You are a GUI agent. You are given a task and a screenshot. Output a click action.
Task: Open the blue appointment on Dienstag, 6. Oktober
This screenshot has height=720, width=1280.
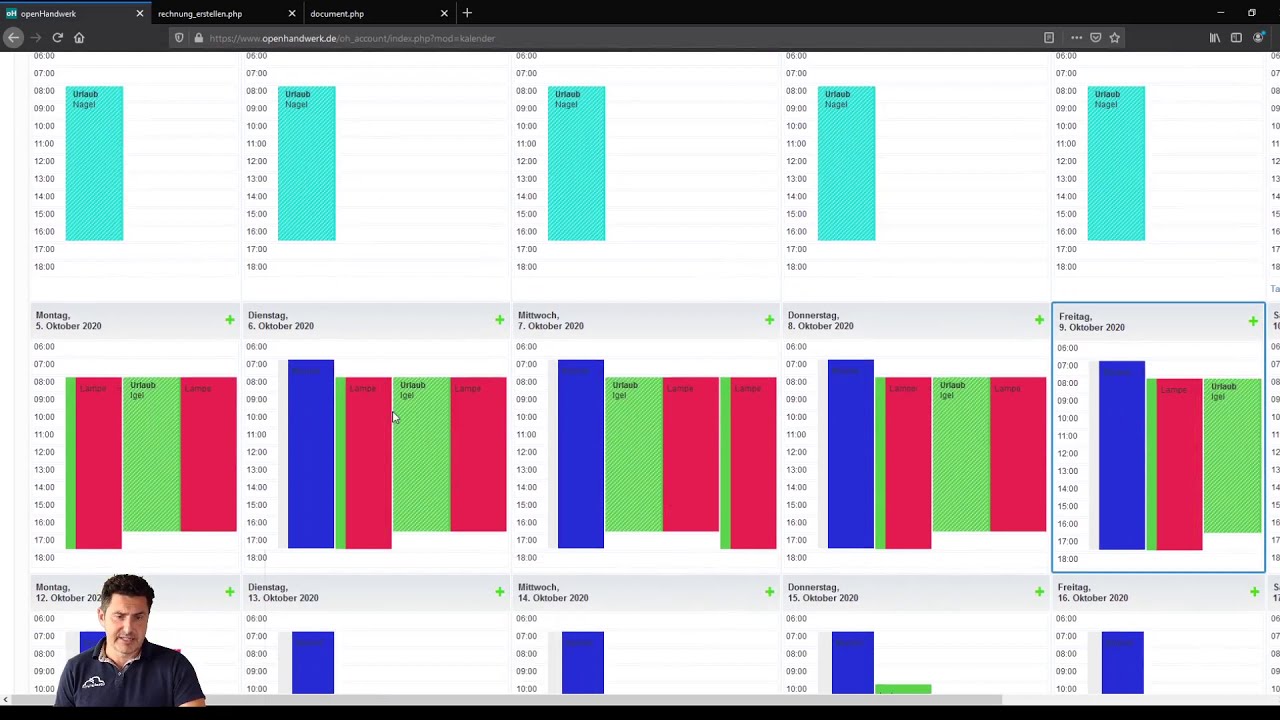coord(311,454)
